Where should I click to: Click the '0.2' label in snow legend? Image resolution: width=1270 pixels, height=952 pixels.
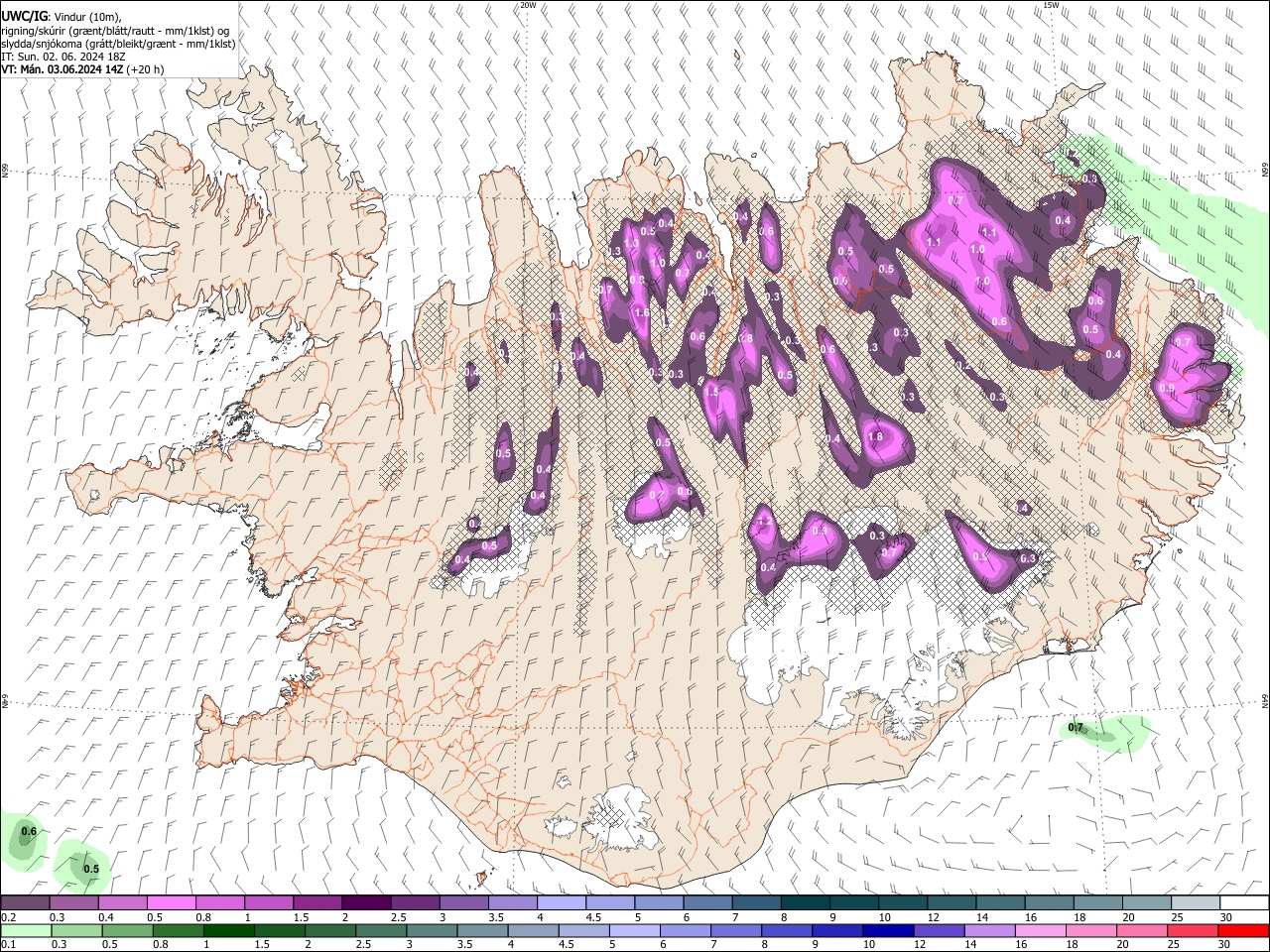8,917
